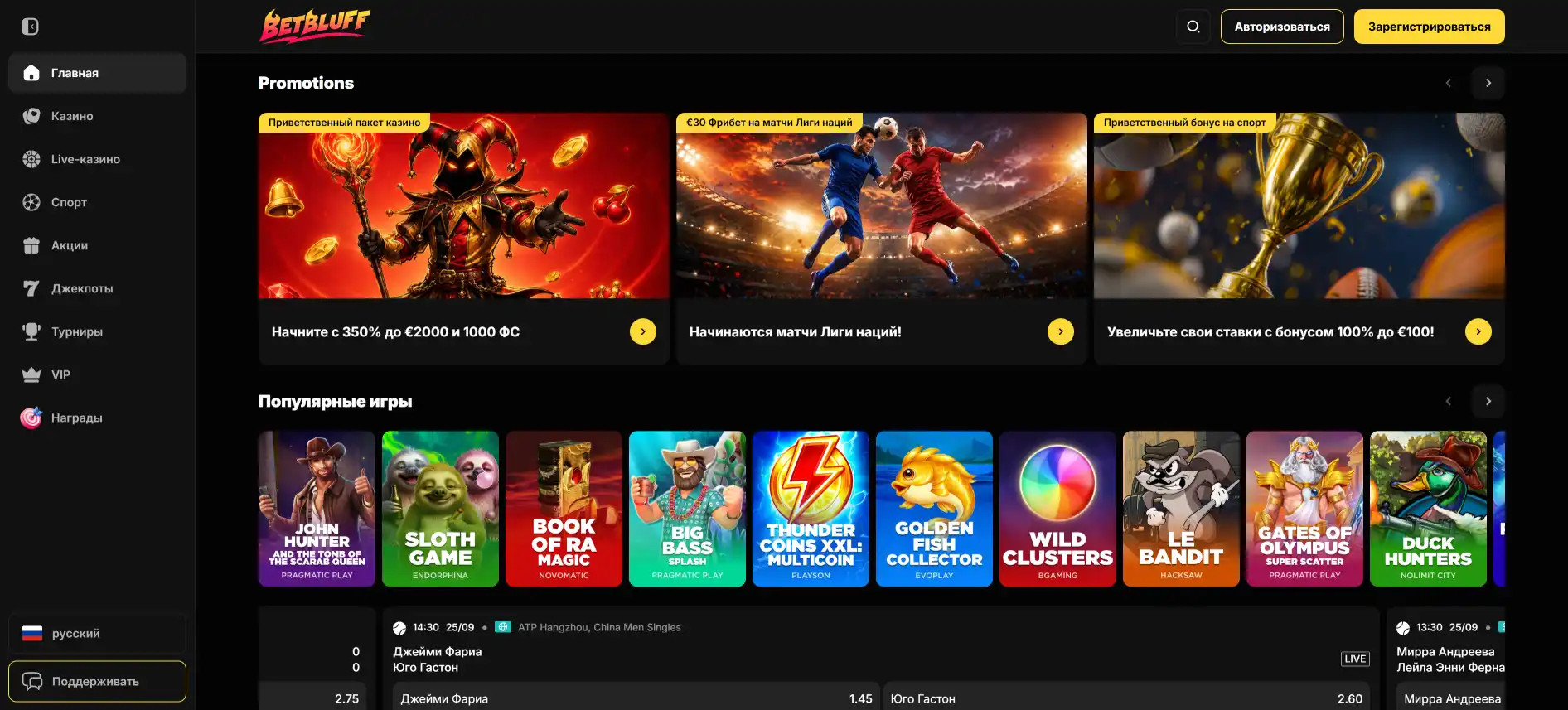
Task: Click the BetBluff logo
Action: pyautogui.click(x=315, y=26)
